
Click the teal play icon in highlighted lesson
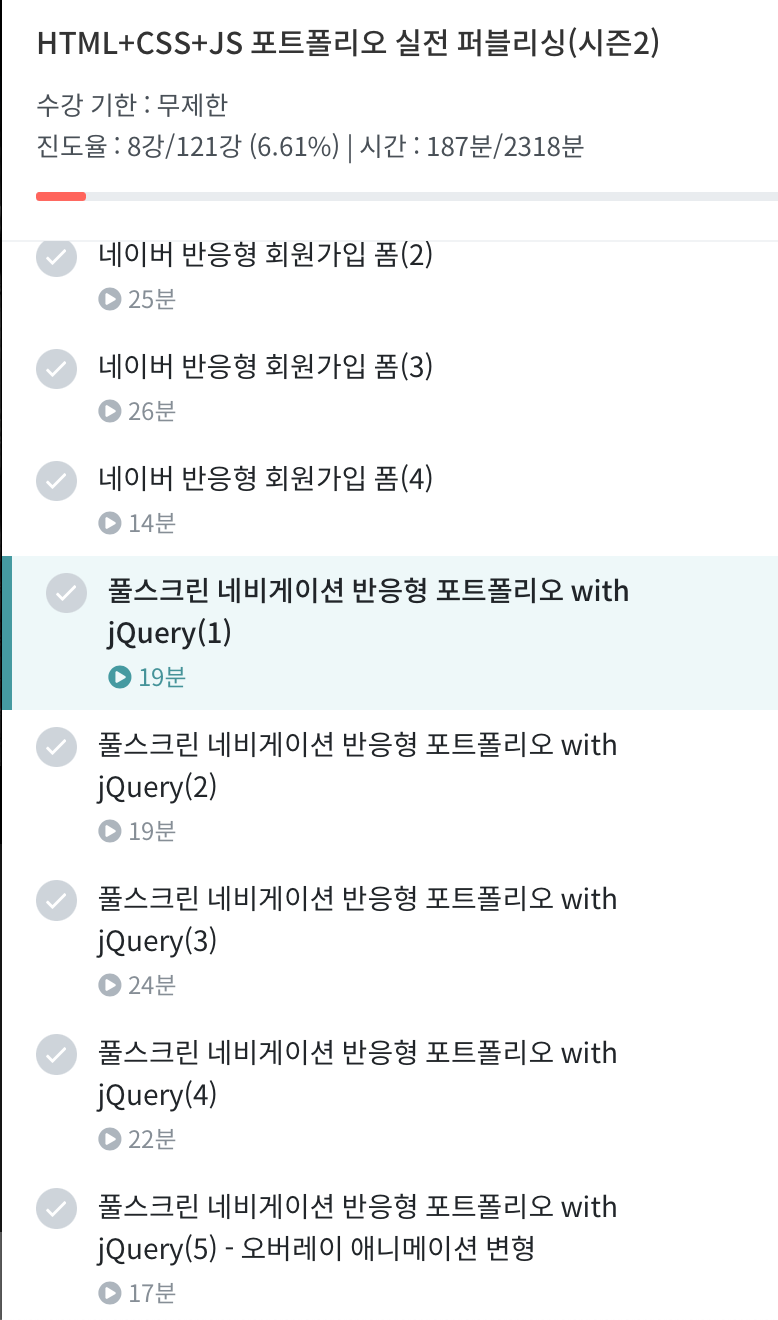(119, 677)
